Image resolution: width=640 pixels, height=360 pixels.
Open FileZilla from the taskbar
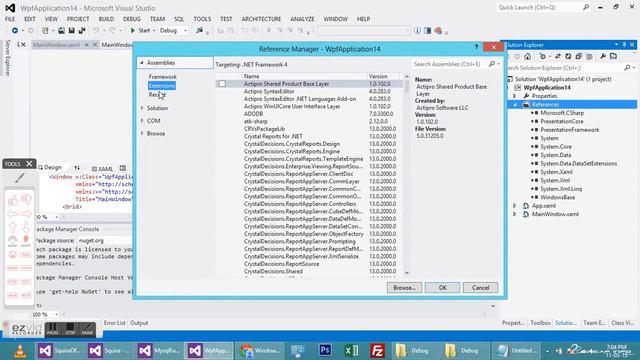pyautogui.click(x=378, y=351)
